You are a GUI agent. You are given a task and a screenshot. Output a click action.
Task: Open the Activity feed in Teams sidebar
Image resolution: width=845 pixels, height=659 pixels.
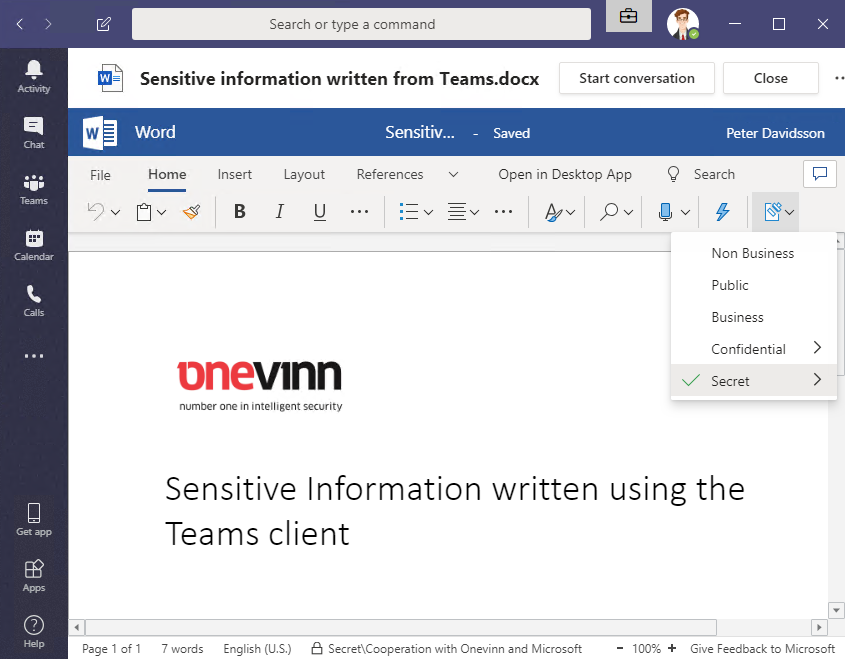coord(33,76)
